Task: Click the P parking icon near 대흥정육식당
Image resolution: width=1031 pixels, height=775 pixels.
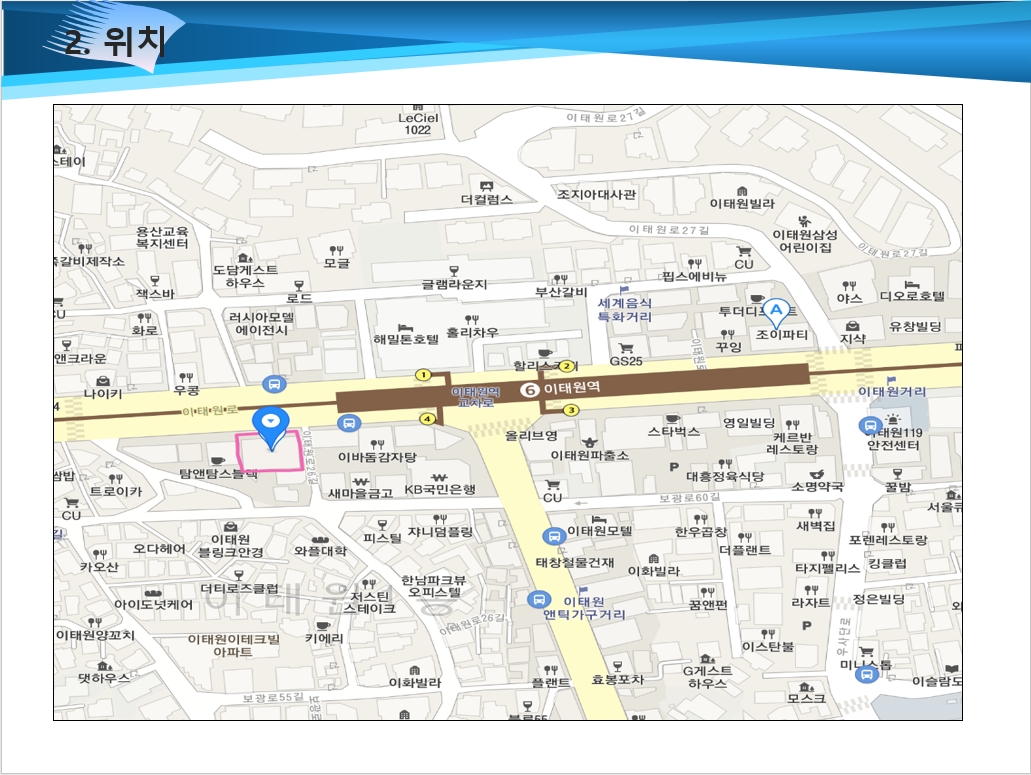Action: pos(674,467)
